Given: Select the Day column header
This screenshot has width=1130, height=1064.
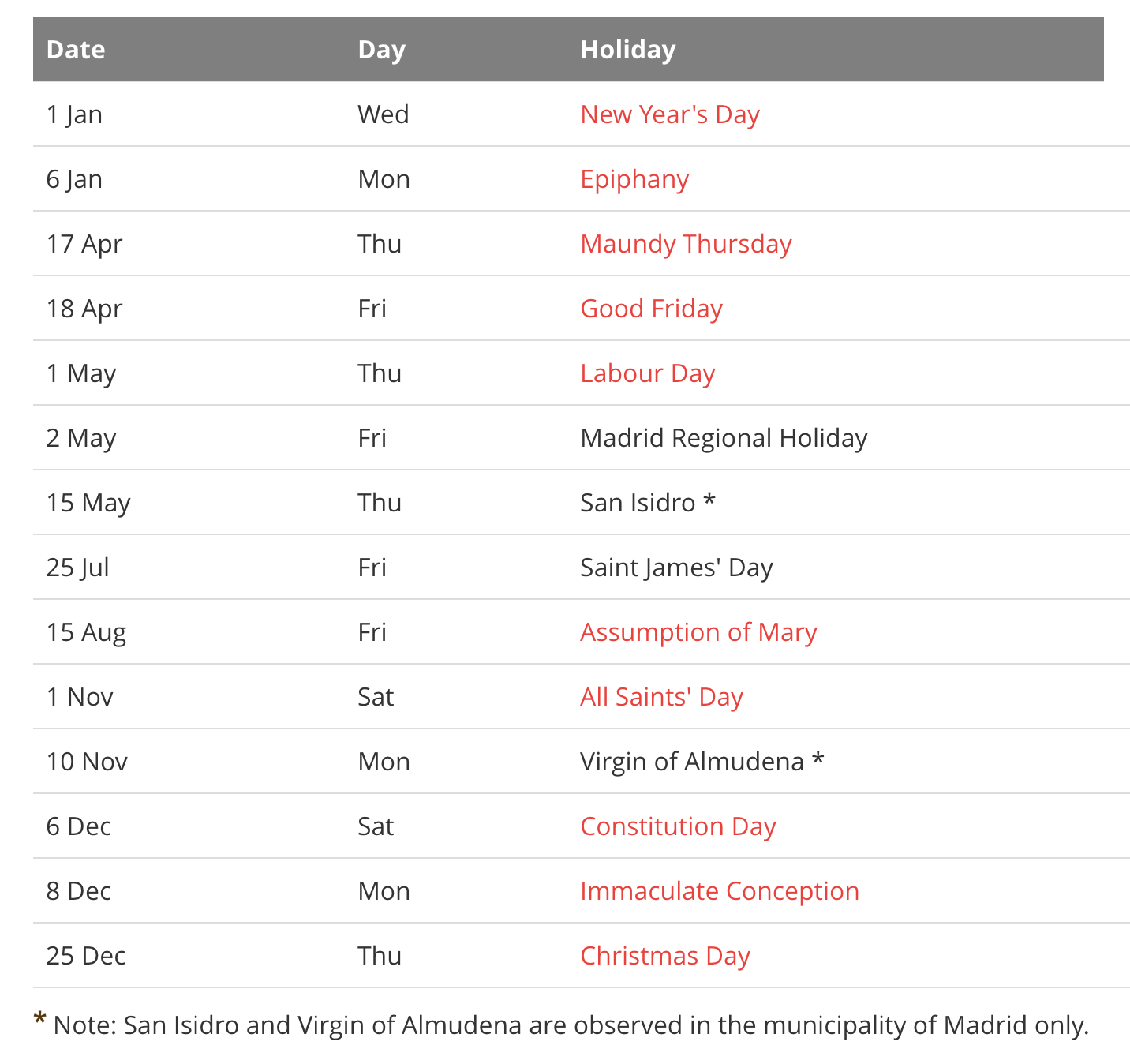Looking at the screenshot, I should coord(381,50).
